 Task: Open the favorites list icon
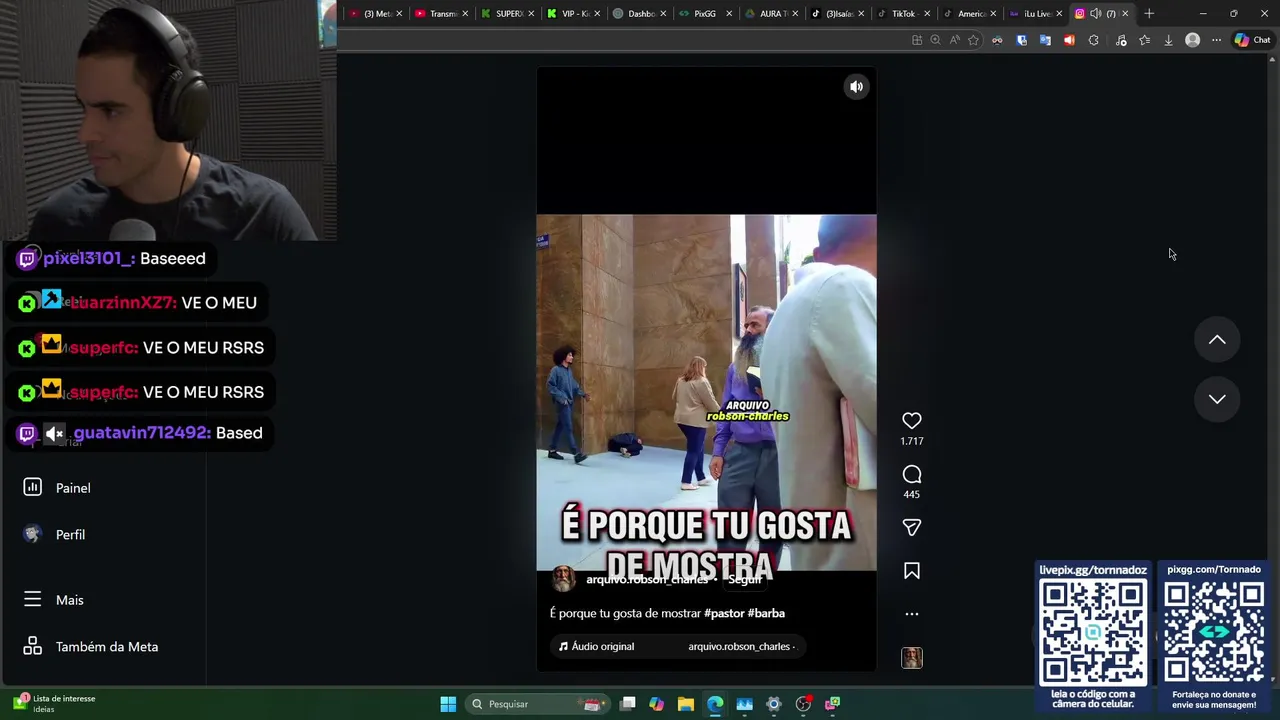[x=1144, y=40]
